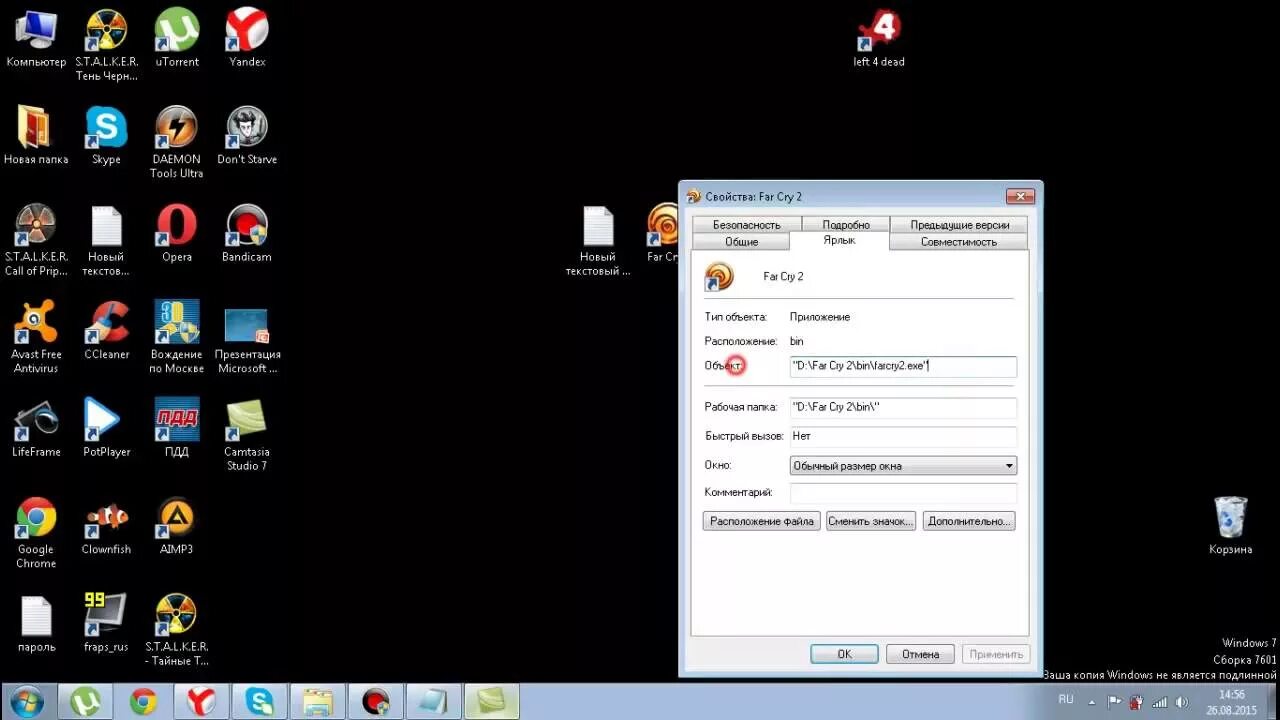Image resolution: width=1280 pixels, height=720 pixels.
Task: Select the left 4 dead shortcut
Action: point(879,40)
